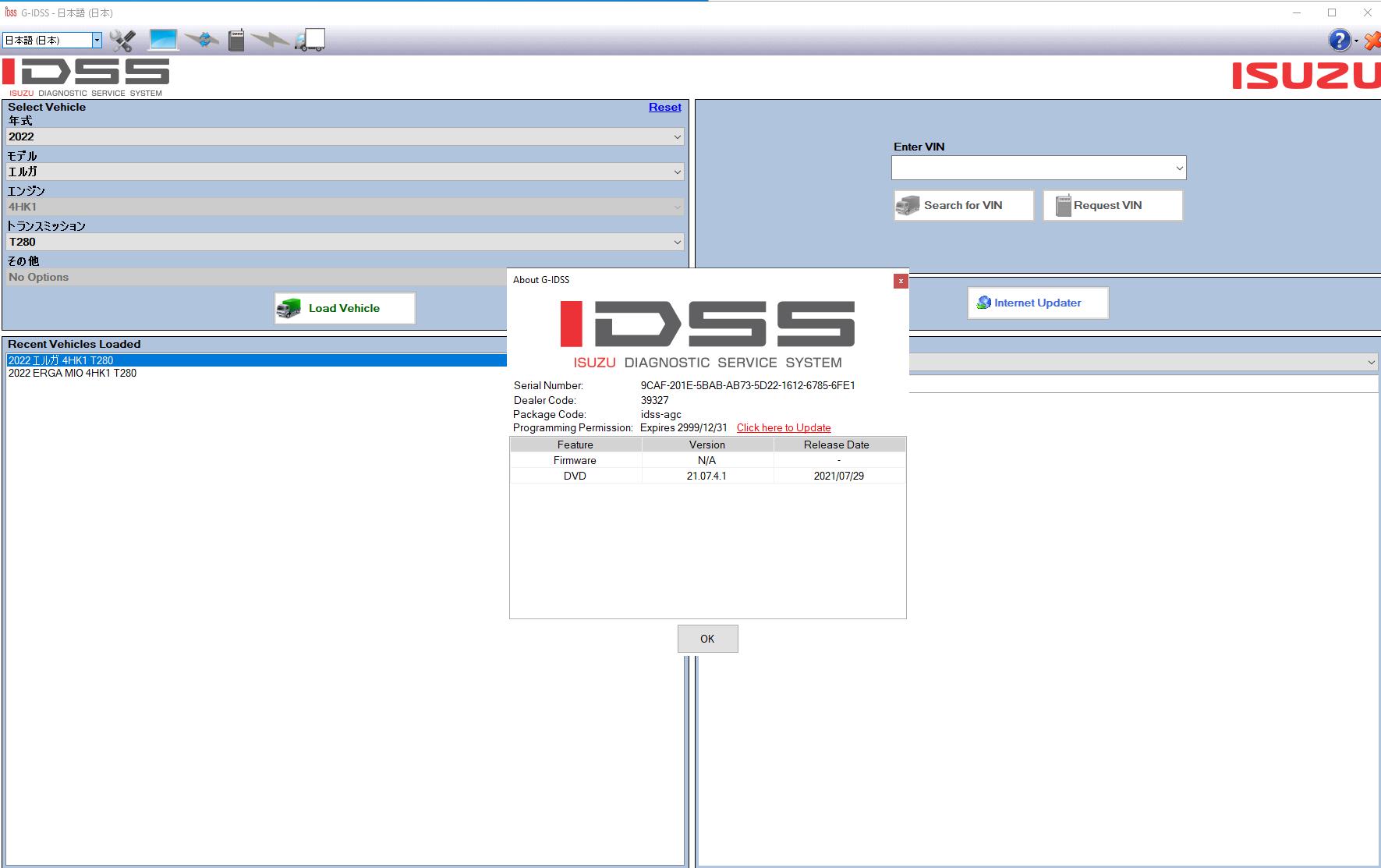Image resolution: width=1381 pixels, height=868 pixels.
Task: Open the 年式 dropdown showing 2022
Action: coord(675,136)
